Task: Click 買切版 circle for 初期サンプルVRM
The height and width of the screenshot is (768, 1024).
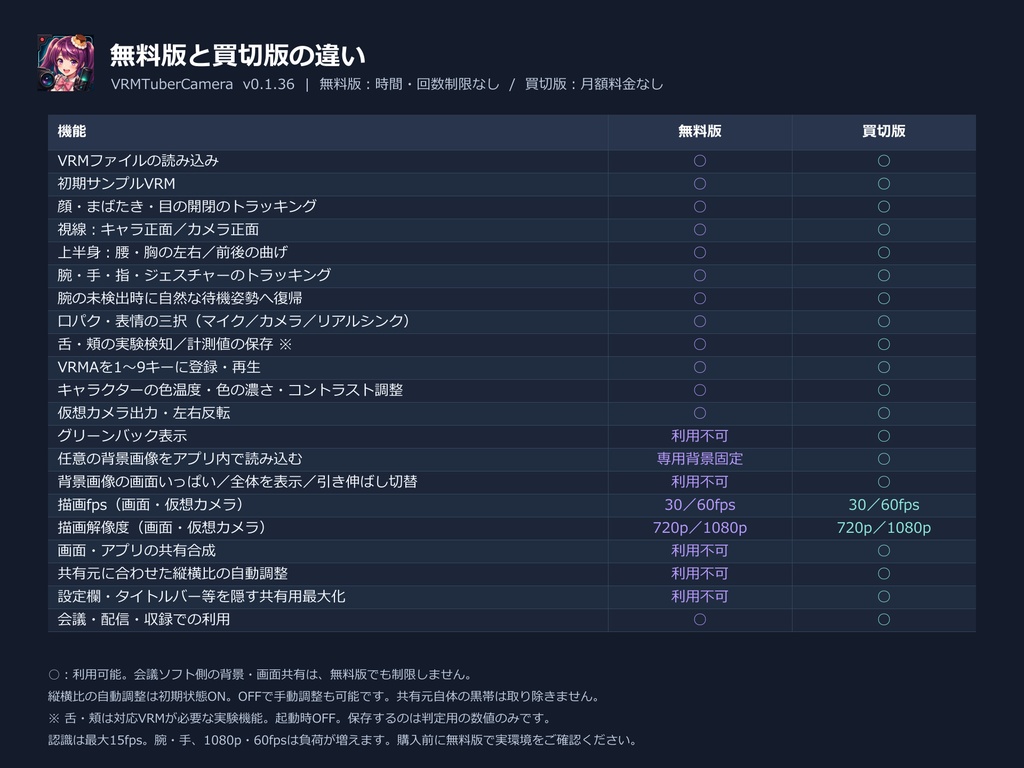Action: [x=884, y=184]
